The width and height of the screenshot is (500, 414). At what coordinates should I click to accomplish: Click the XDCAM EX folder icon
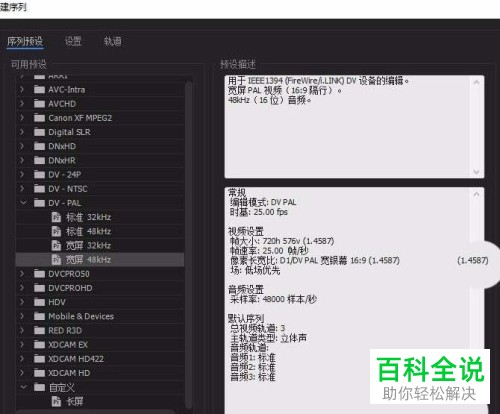[39, 344]
